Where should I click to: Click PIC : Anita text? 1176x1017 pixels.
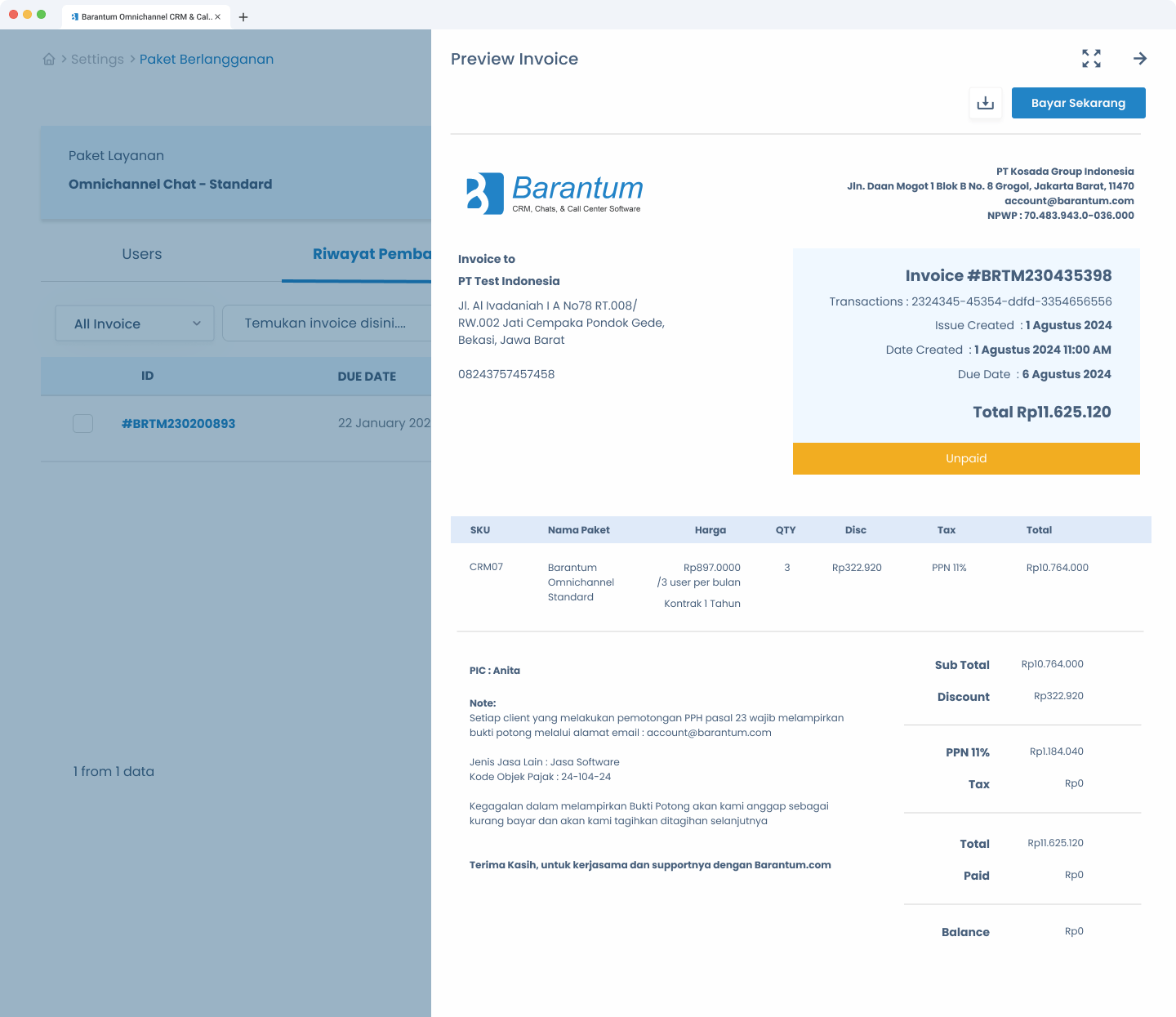coord(495,671)
